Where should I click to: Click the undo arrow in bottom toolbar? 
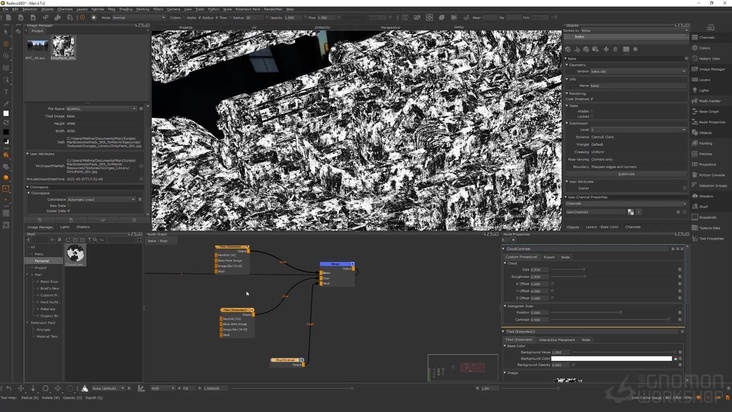click(8, 388)
